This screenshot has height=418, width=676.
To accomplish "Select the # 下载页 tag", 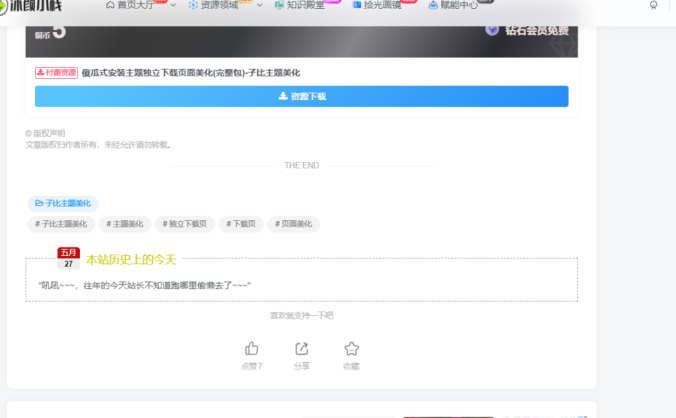I will (241, 224).
